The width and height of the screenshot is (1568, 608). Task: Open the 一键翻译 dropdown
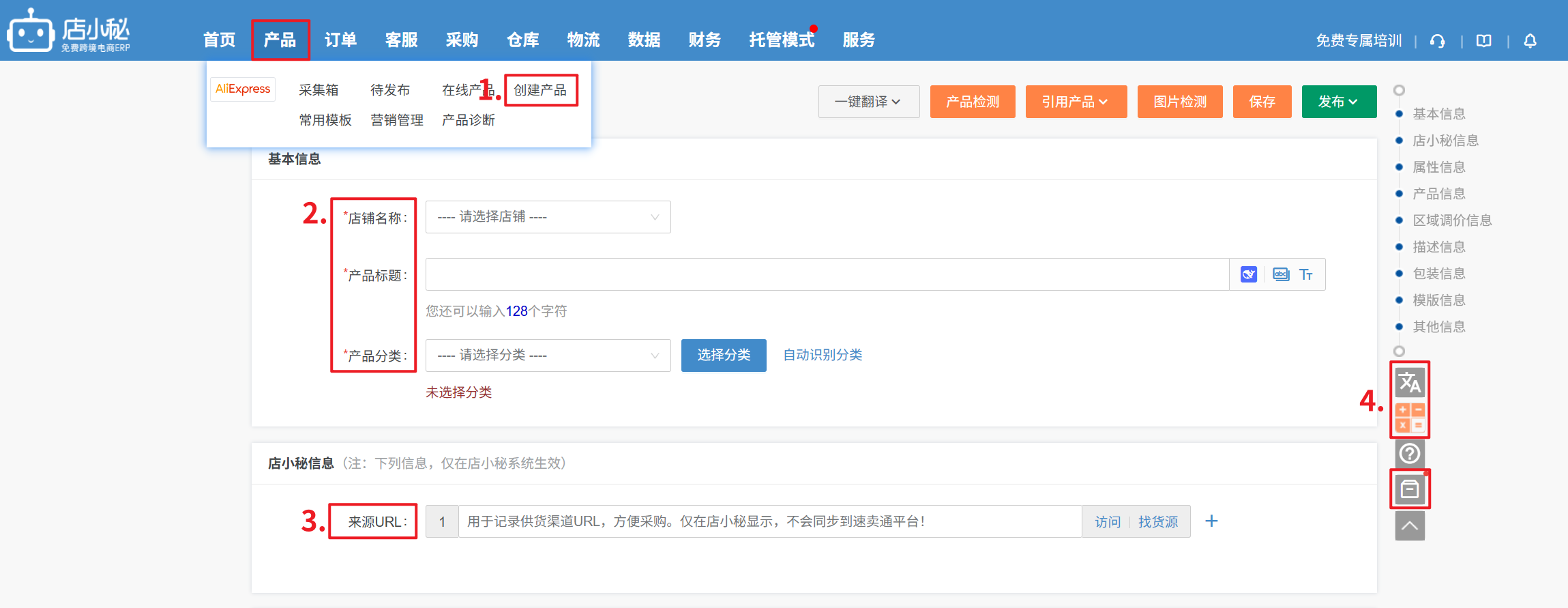[868, 102]
